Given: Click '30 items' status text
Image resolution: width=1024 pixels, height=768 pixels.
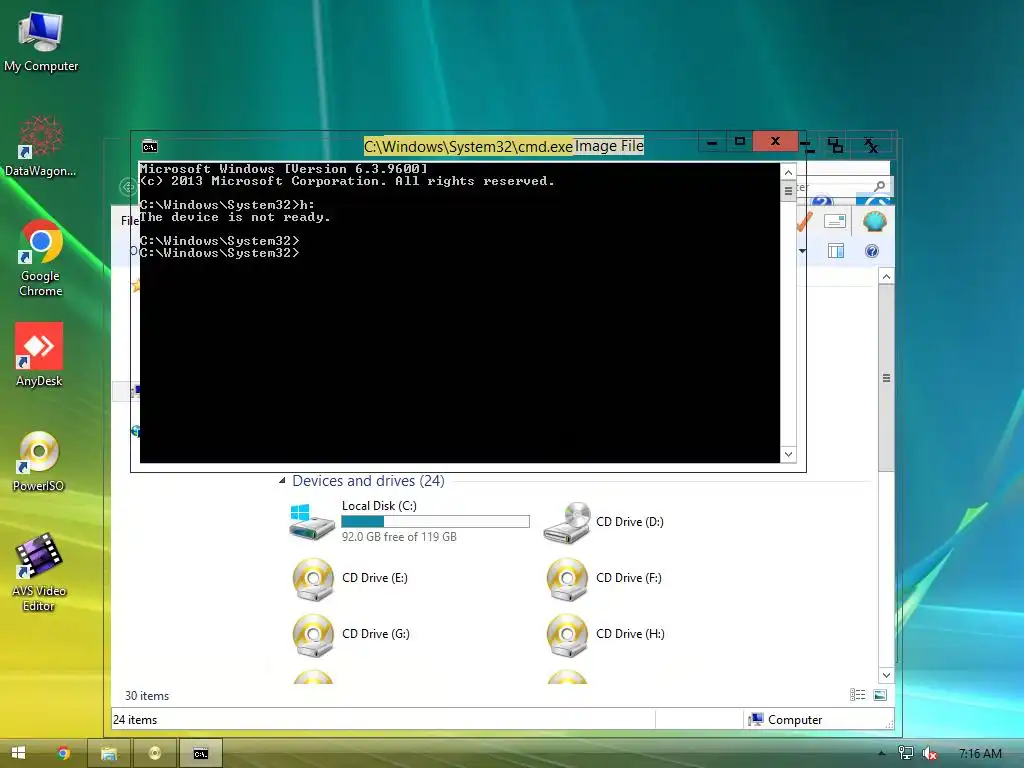Looking at the screenshot, I should 147,696.
